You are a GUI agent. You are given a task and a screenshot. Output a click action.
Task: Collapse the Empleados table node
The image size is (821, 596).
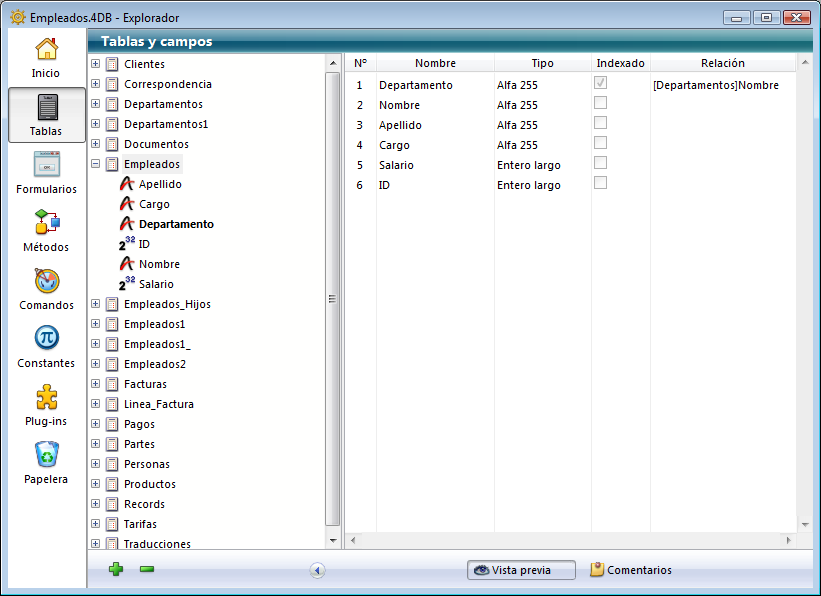click(96, 164)
